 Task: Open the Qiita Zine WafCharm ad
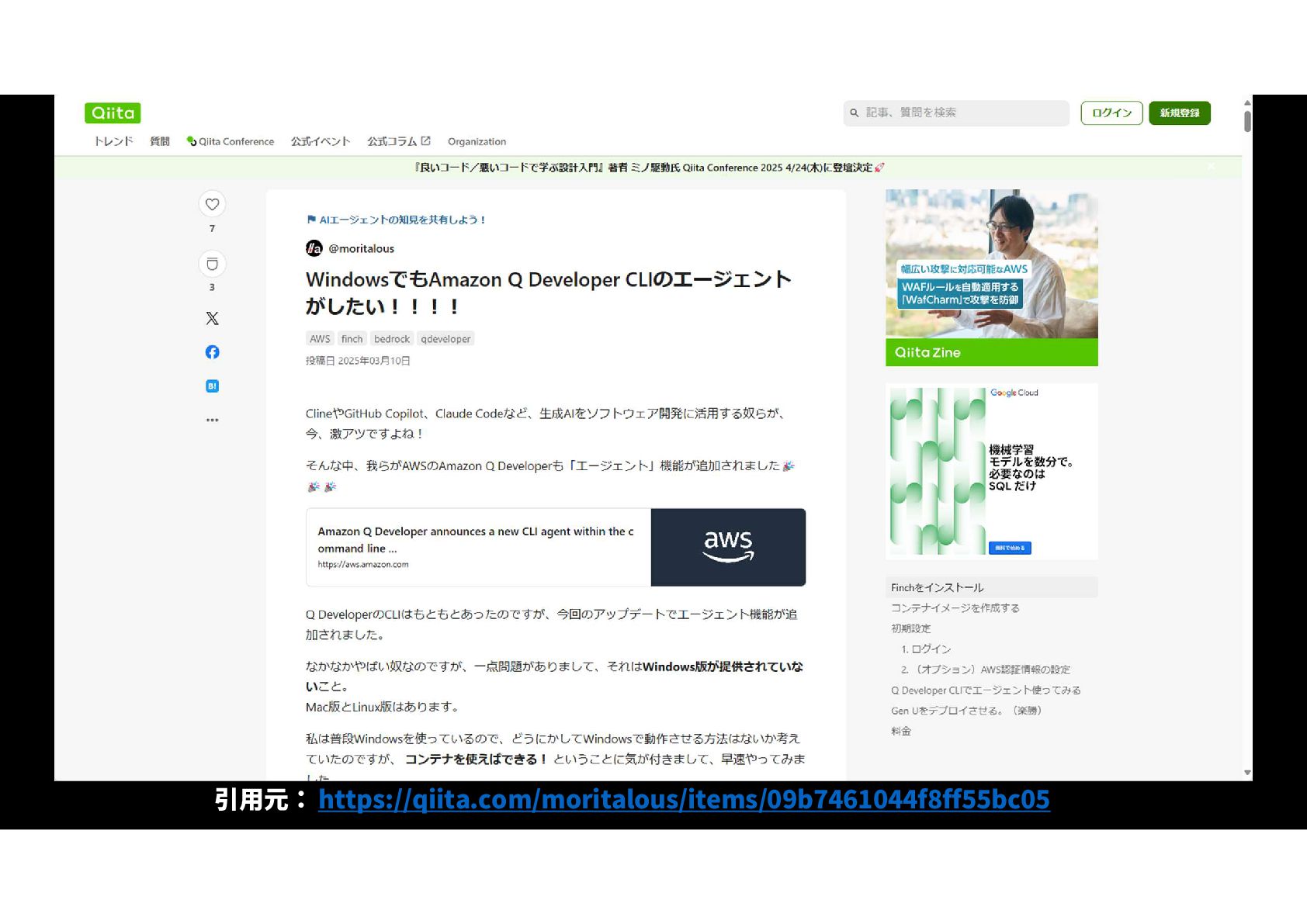(992, 278)
